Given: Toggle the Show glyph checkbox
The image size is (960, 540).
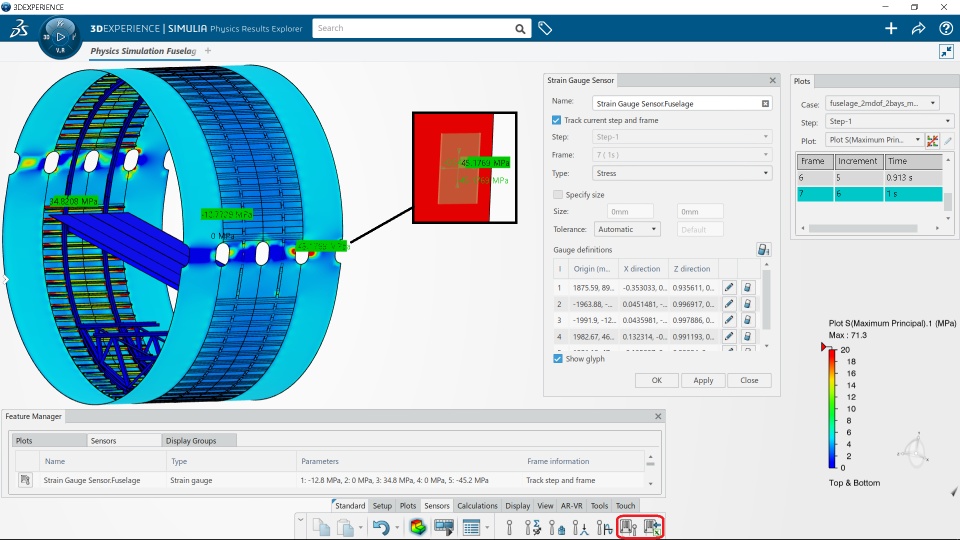Looking at the screenshot, I should point(558,359).
